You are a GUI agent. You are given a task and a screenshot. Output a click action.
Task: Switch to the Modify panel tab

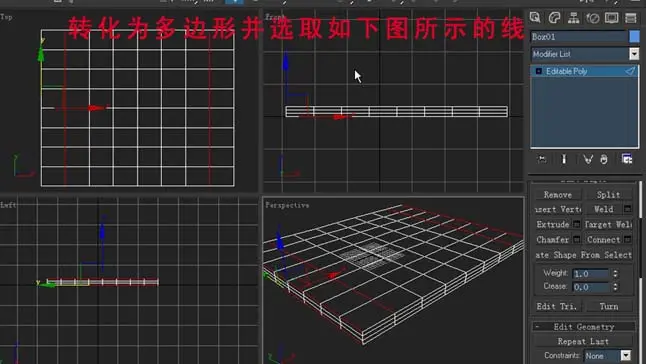point(555,18)
